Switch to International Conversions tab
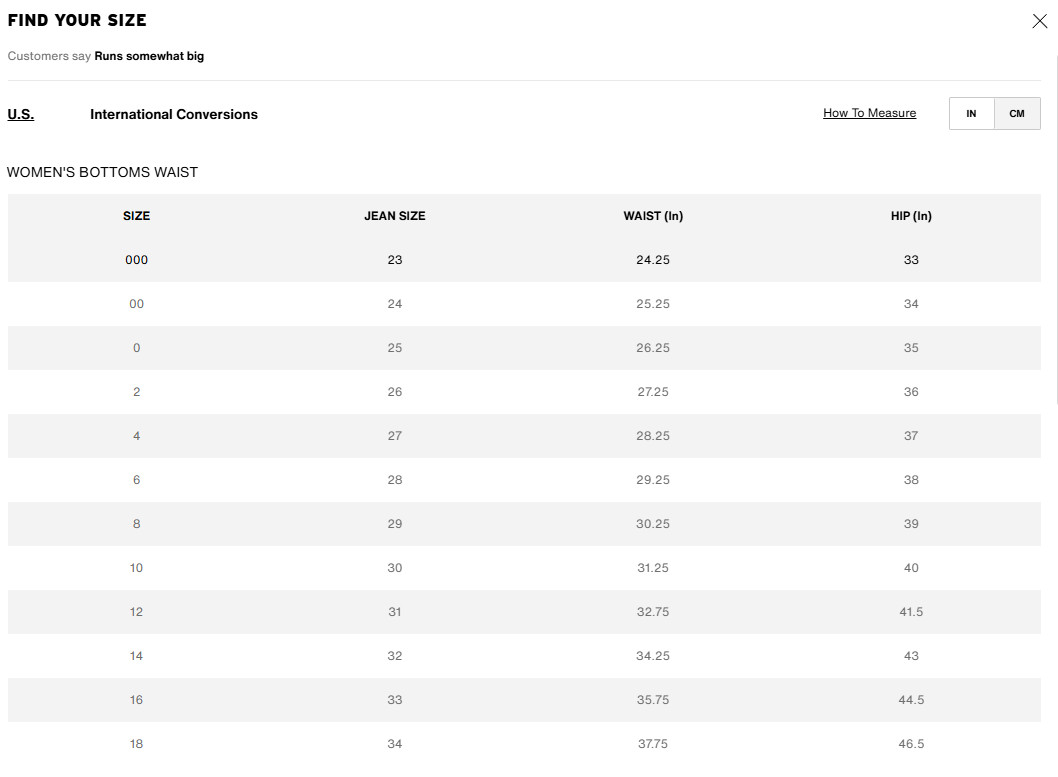The height and width of the screenshot is (777, 1058). 174,114
